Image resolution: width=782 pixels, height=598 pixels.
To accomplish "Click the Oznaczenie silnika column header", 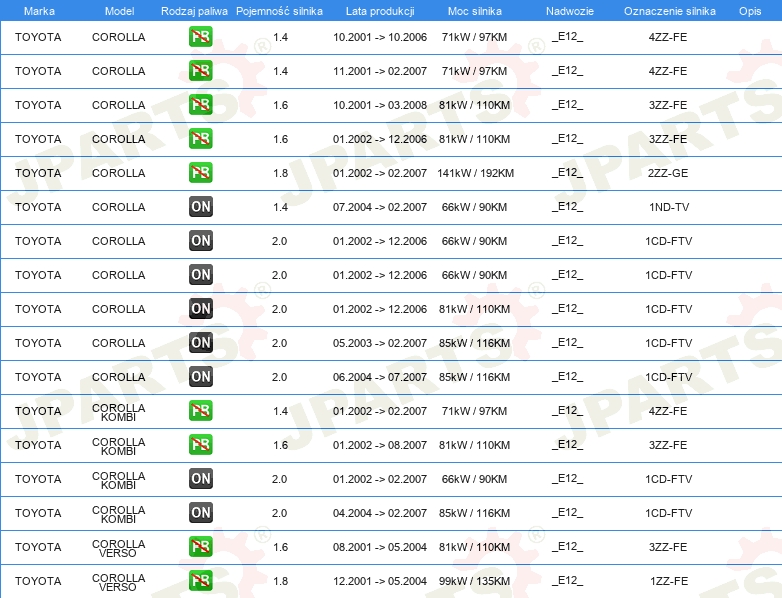I will coord(669,11).
